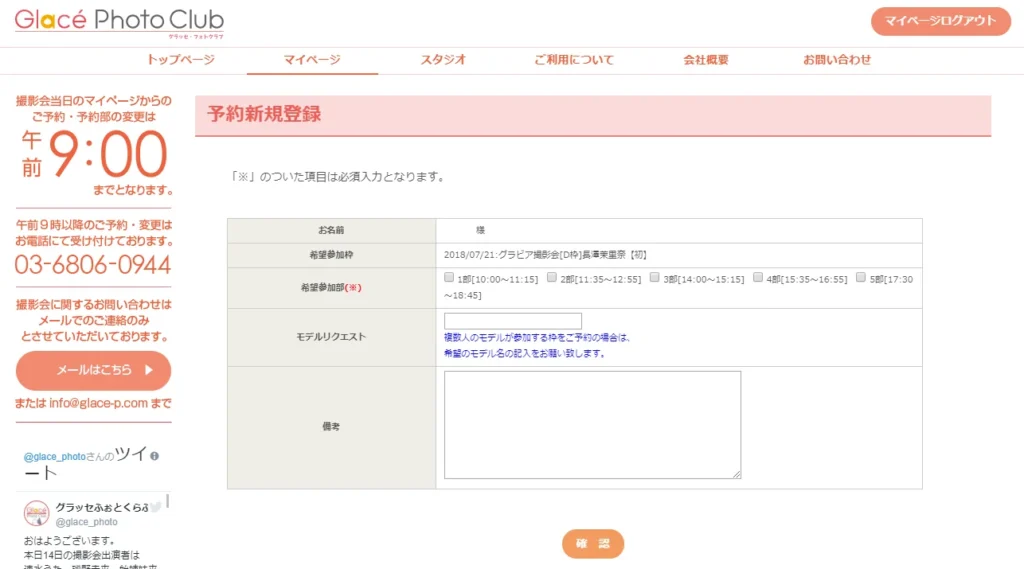Click the モデルリクエスト text field

point(513,321)
